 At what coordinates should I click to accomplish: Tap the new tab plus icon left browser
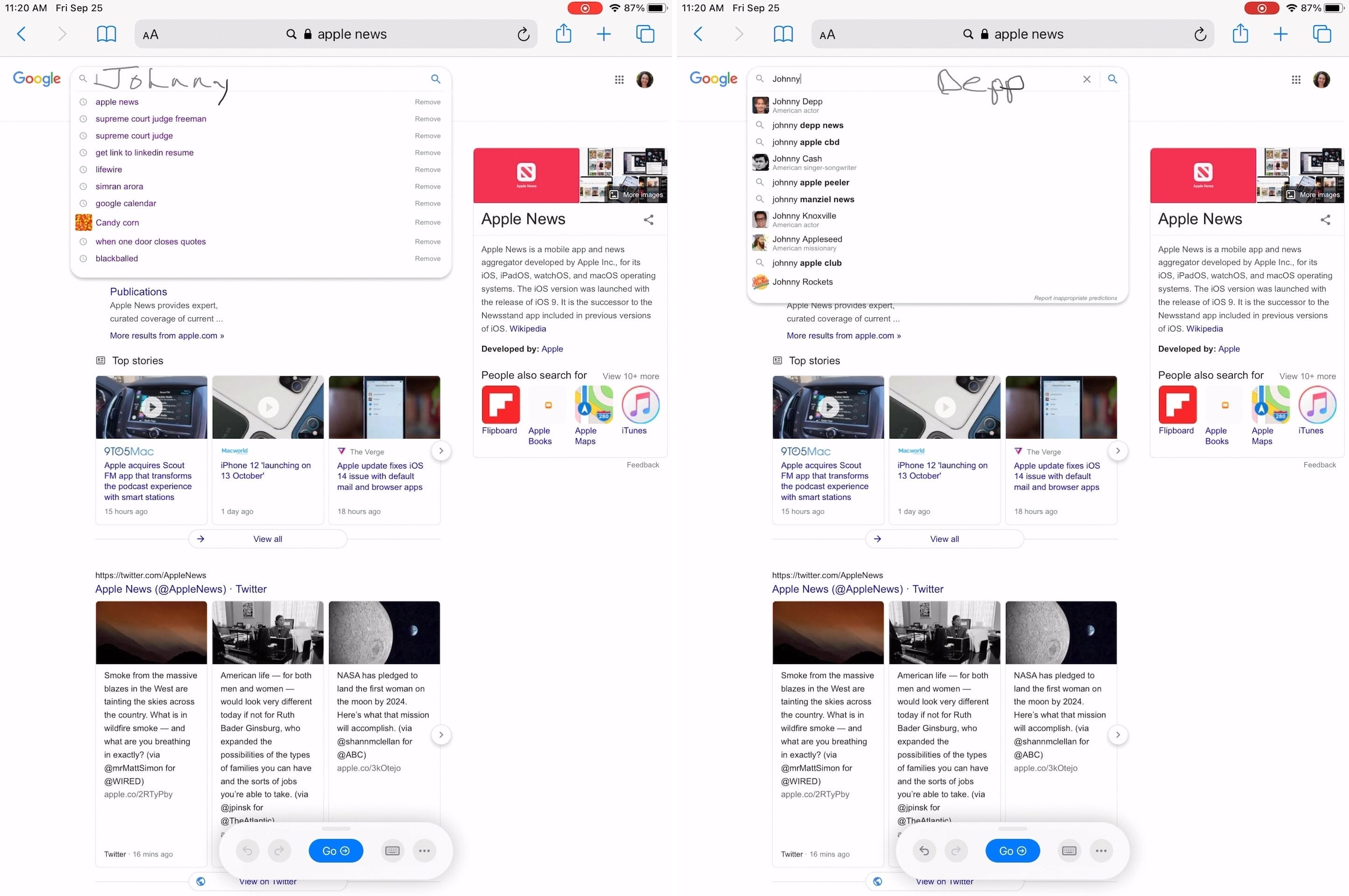click(604, 34)
